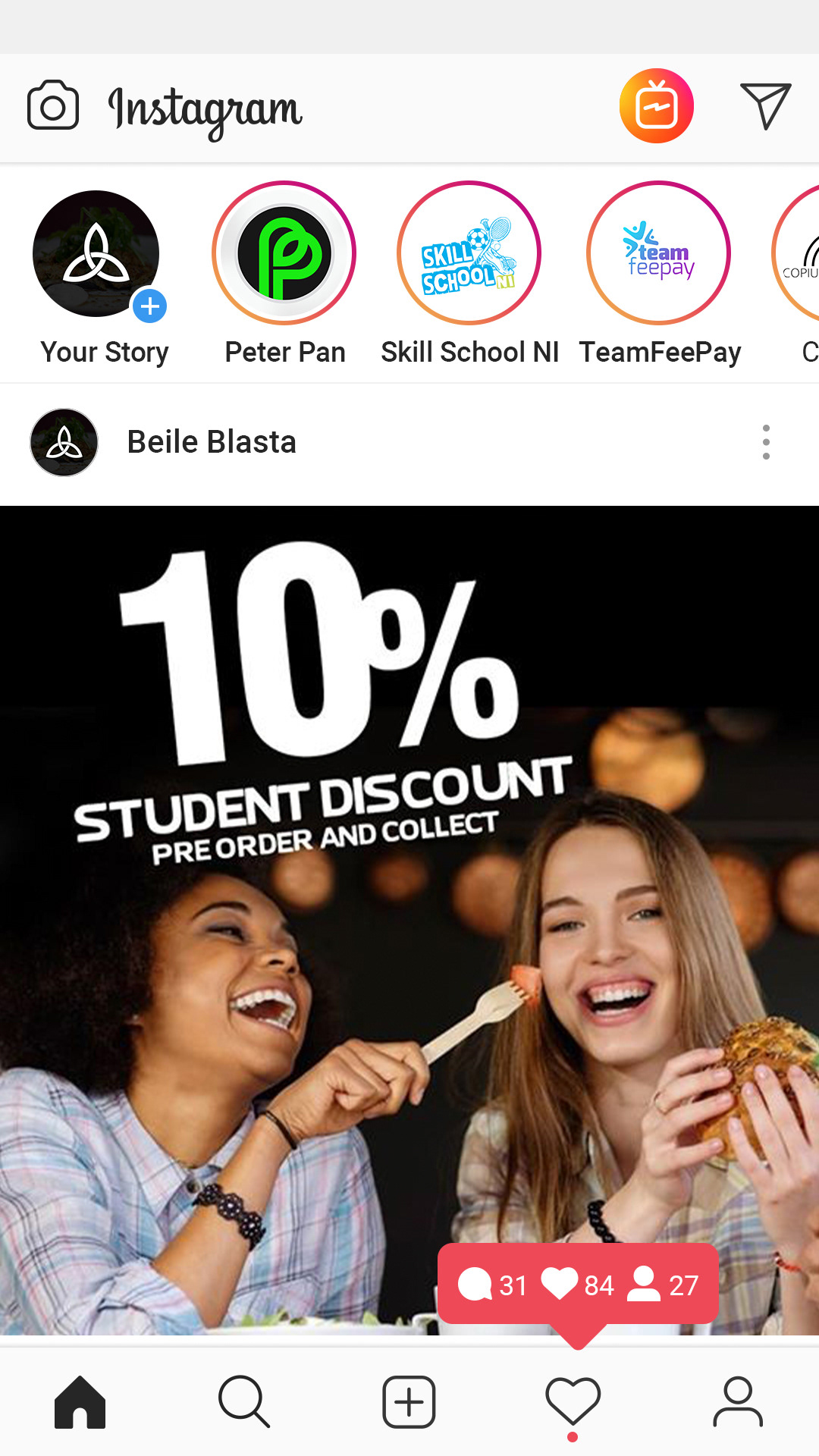Open Your Story avatar
The height and width of the screenshot is (1456, 819).
pyautogui.click(x=96, y=253)
